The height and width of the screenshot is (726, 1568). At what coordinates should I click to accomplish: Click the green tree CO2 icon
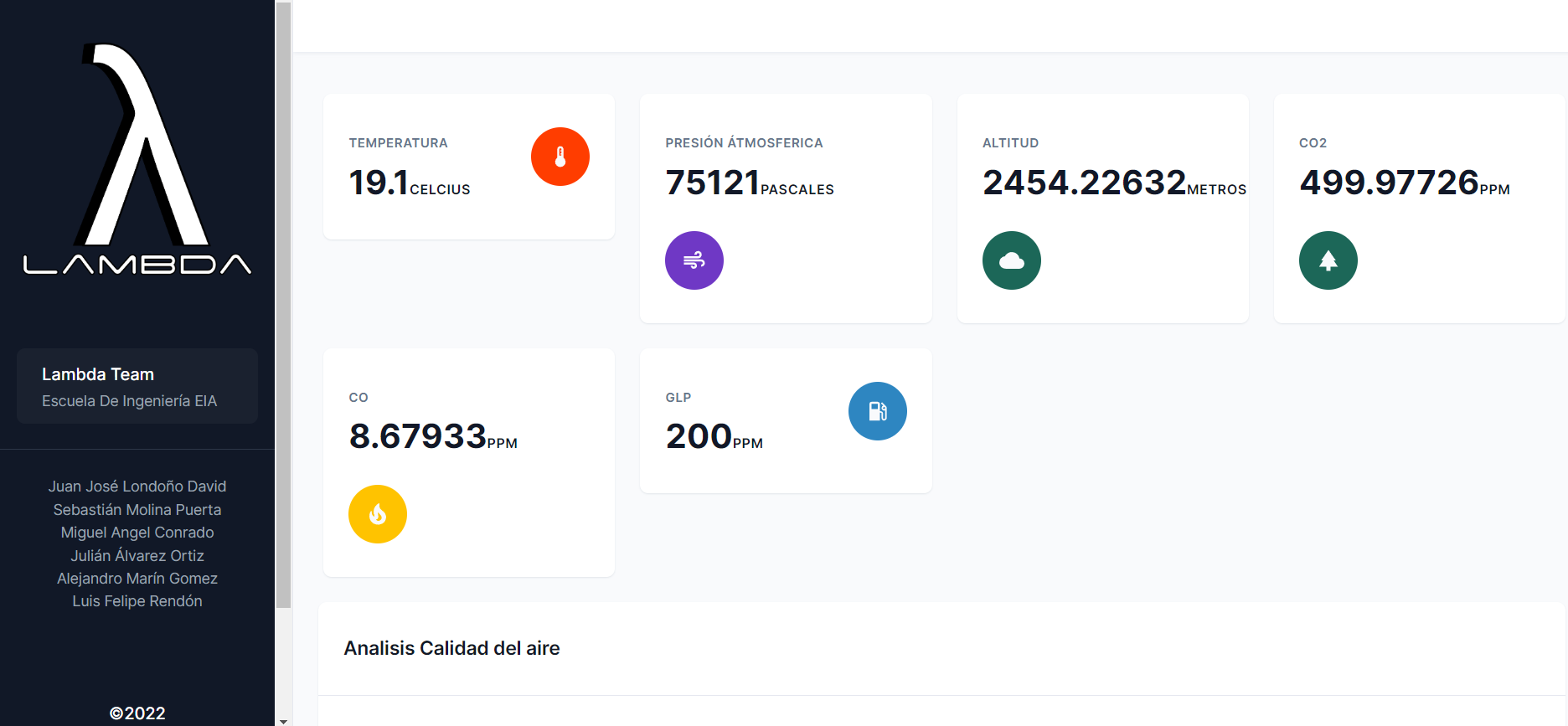pos(1328,260)
